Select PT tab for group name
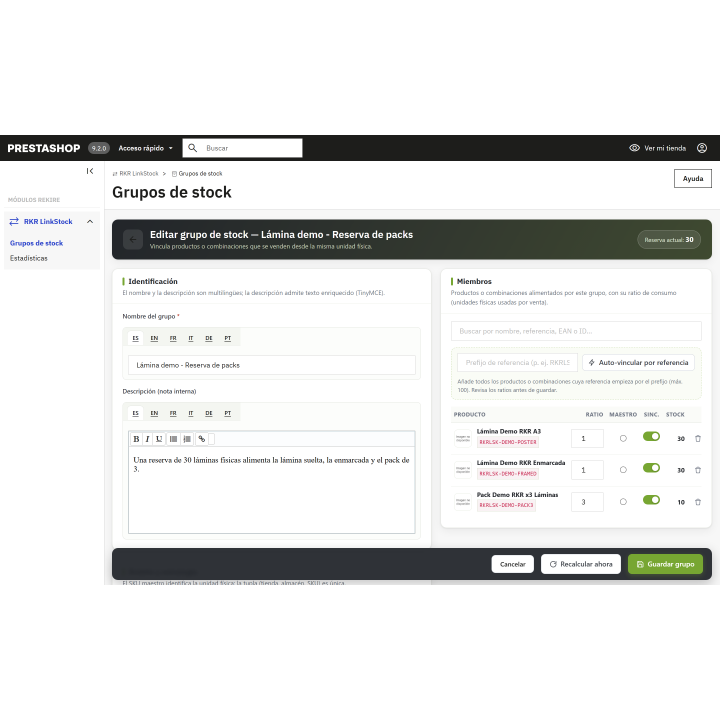Image resolution: width=720 pixels, height=720 pixels. (228, 338)
